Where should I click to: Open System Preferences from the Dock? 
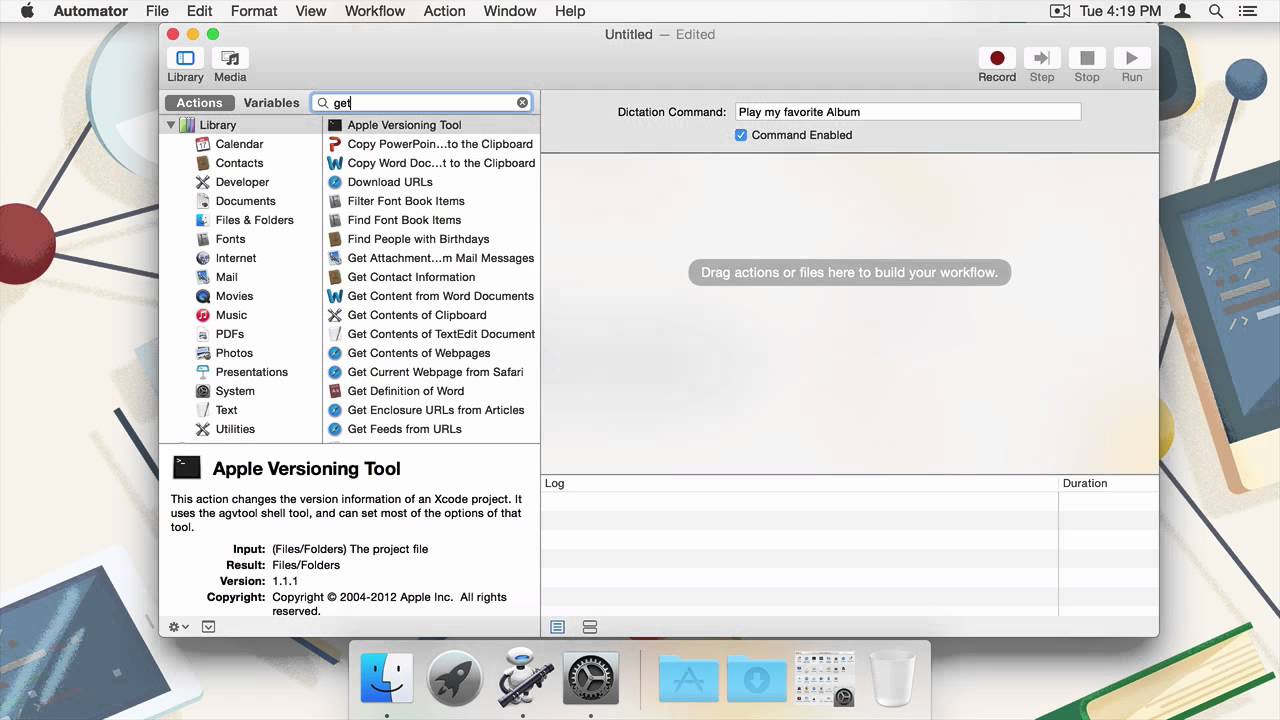pos(591,678)
